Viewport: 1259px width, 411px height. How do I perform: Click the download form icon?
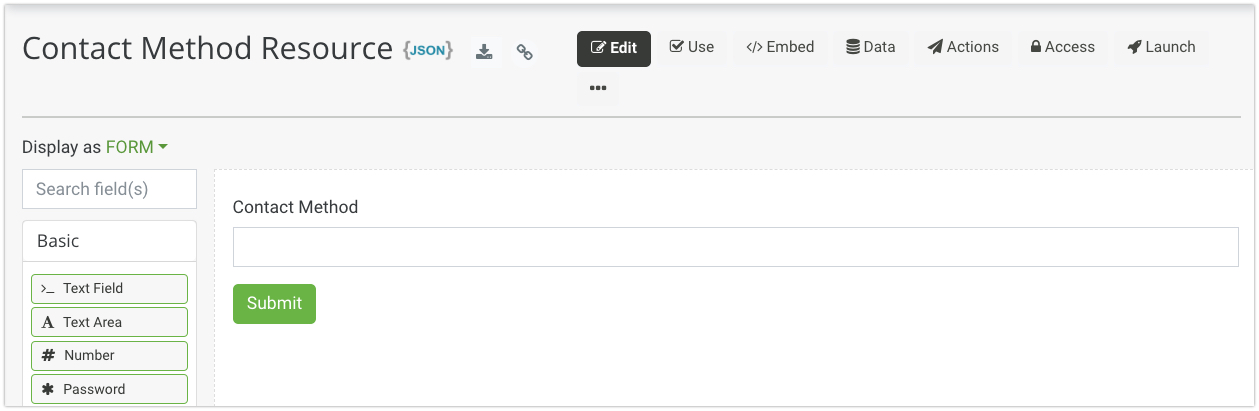tap(484, 52)
